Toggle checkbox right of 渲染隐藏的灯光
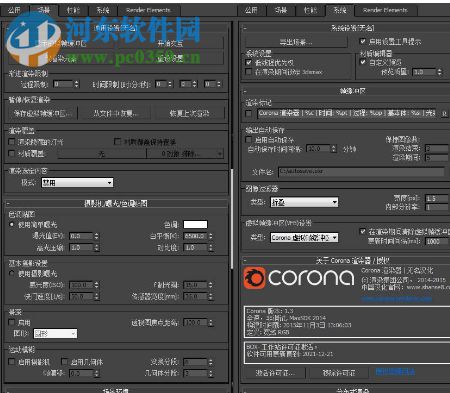The height and width of the screenshot is (393, 450). [x=117, y=141]
